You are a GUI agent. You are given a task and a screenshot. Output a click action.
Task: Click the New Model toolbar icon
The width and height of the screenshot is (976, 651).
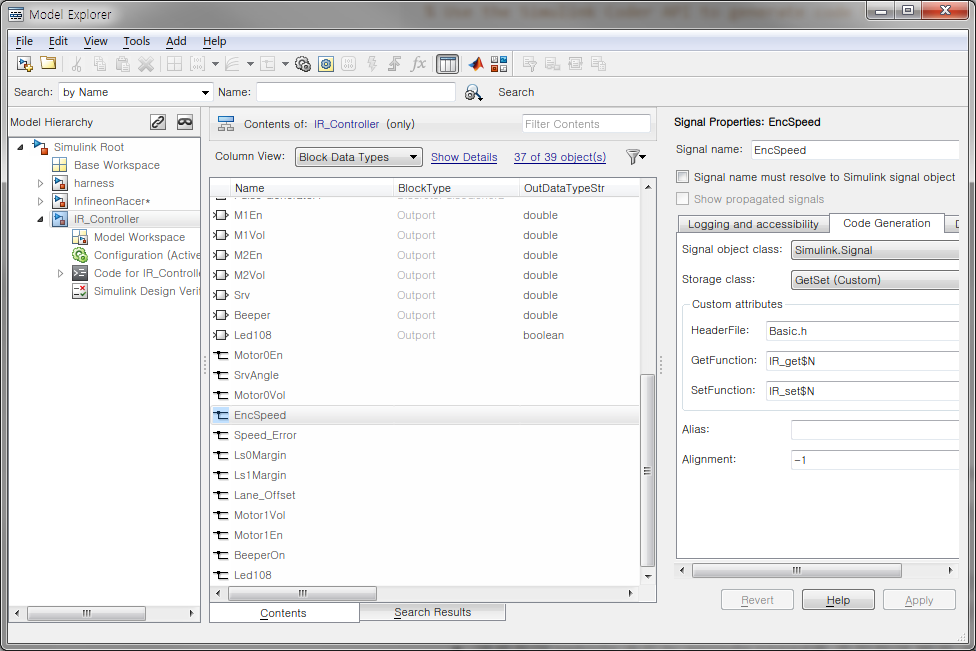coord(24,63)
